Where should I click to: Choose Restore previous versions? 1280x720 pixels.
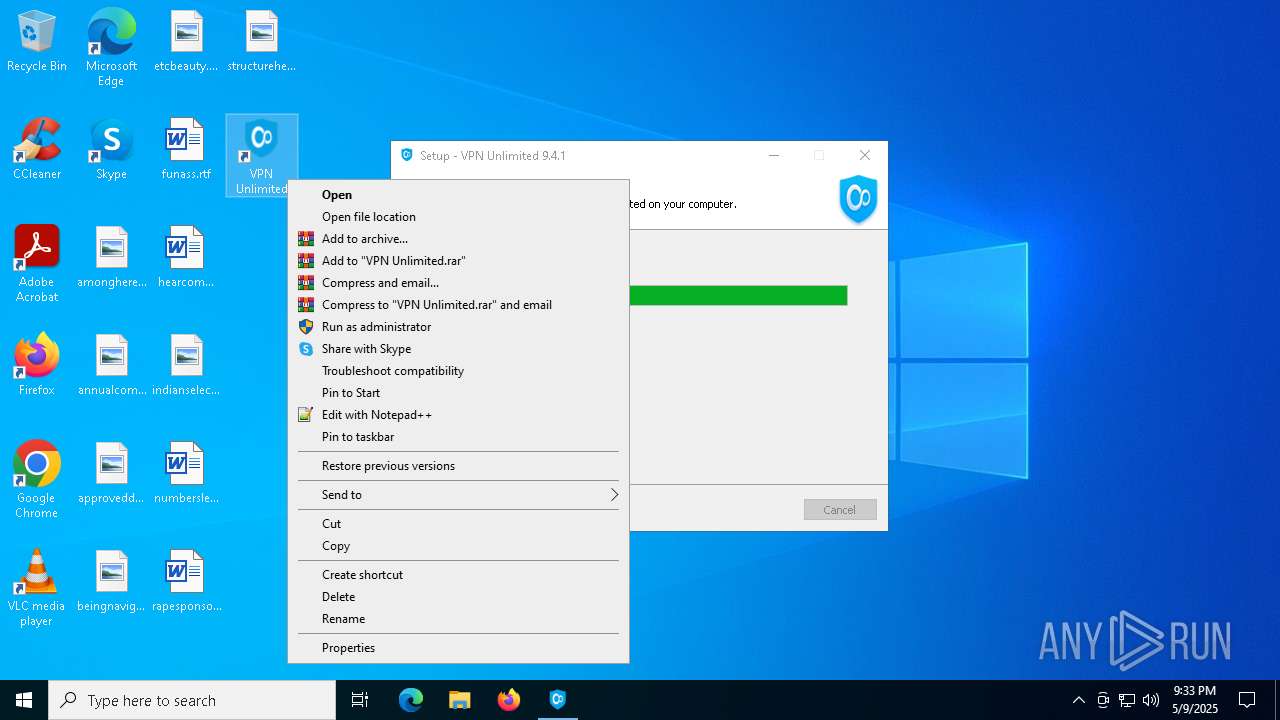458,466
